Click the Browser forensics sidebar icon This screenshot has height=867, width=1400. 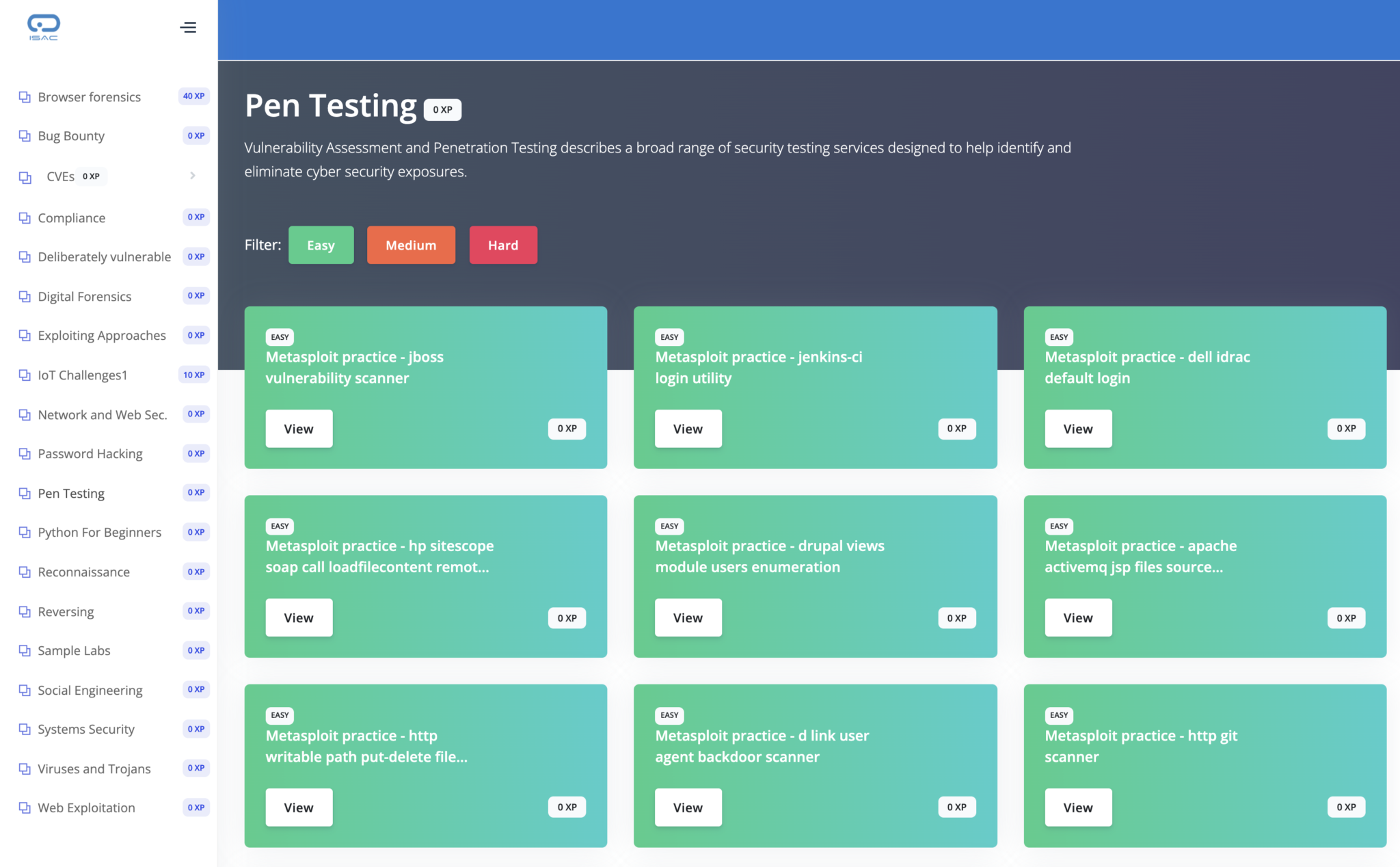pos(25,97)
